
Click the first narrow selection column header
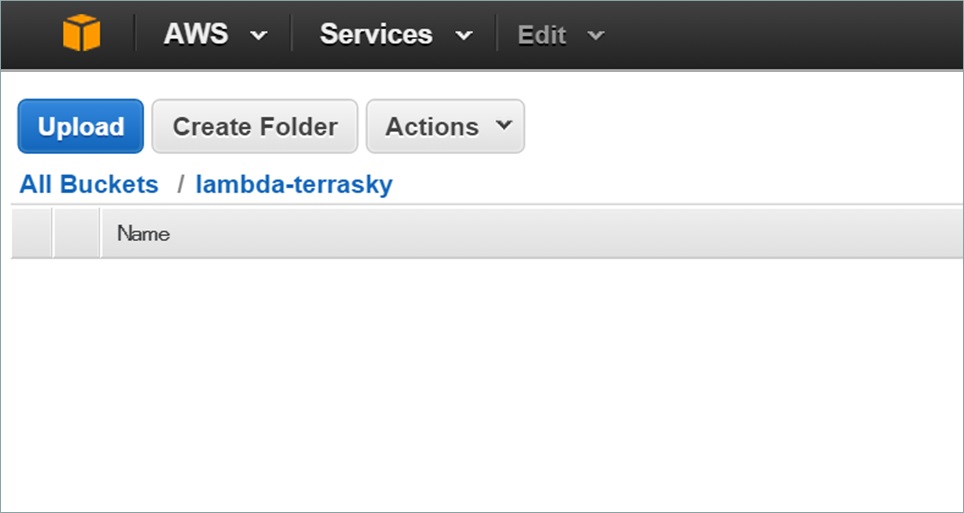(x=32, y=234)
